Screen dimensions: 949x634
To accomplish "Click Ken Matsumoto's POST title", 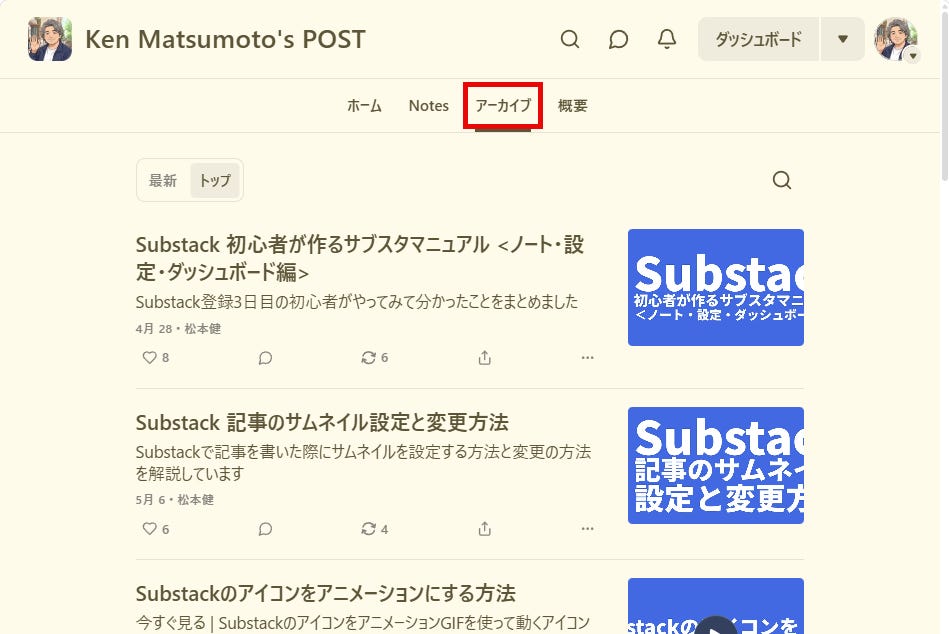I will (225, 39).
